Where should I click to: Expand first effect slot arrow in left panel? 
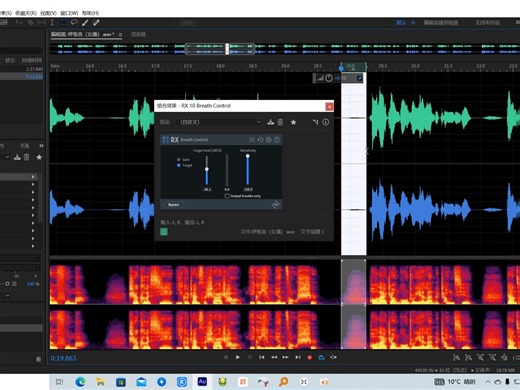click(33, 177)
